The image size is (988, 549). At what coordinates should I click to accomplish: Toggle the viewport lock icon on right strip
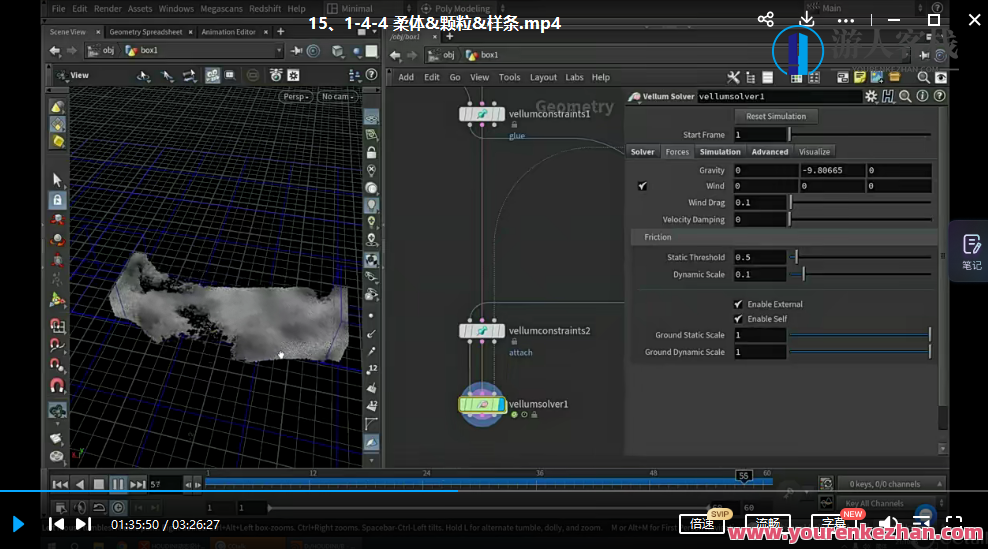click(371, 153)
